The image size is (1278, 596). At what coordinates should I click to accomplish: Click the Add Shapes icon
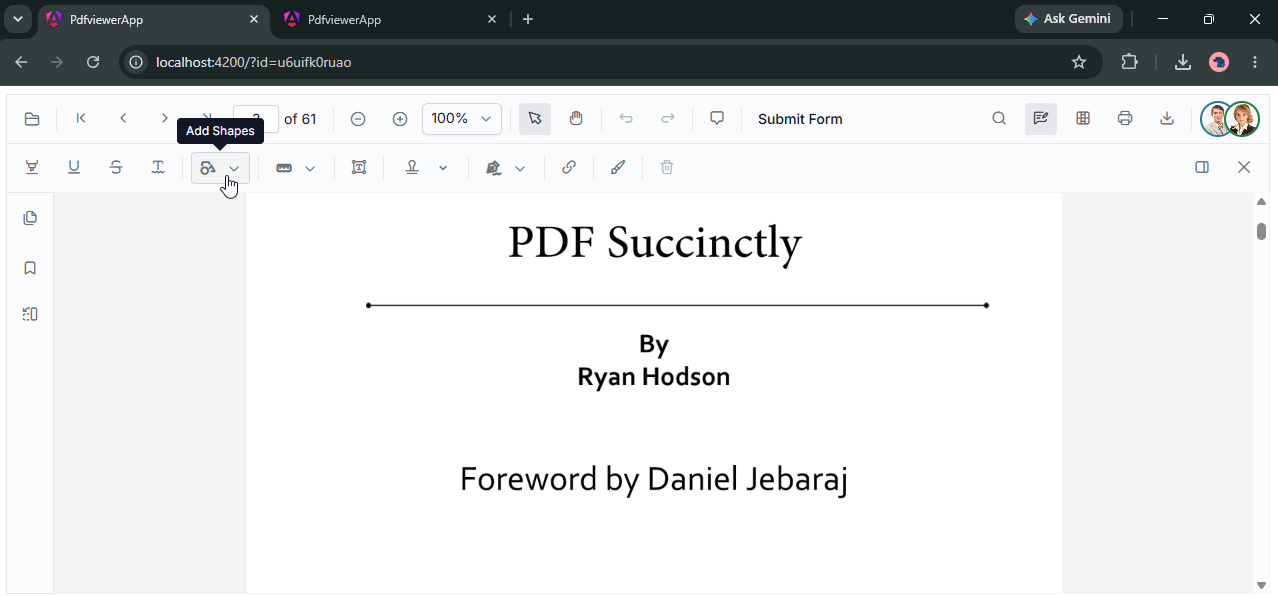(208, 168)
